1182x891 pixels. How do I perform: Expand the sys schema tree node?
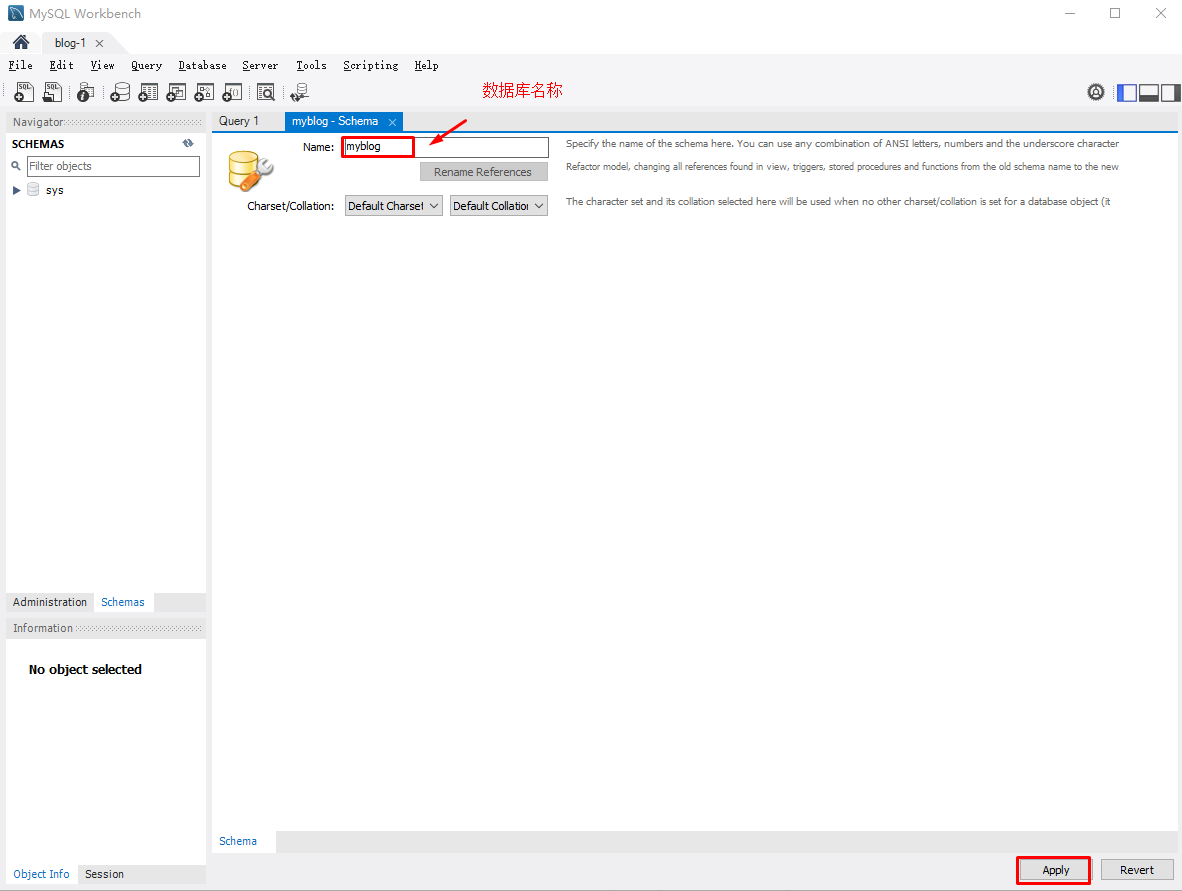click(x=17, y=190)
